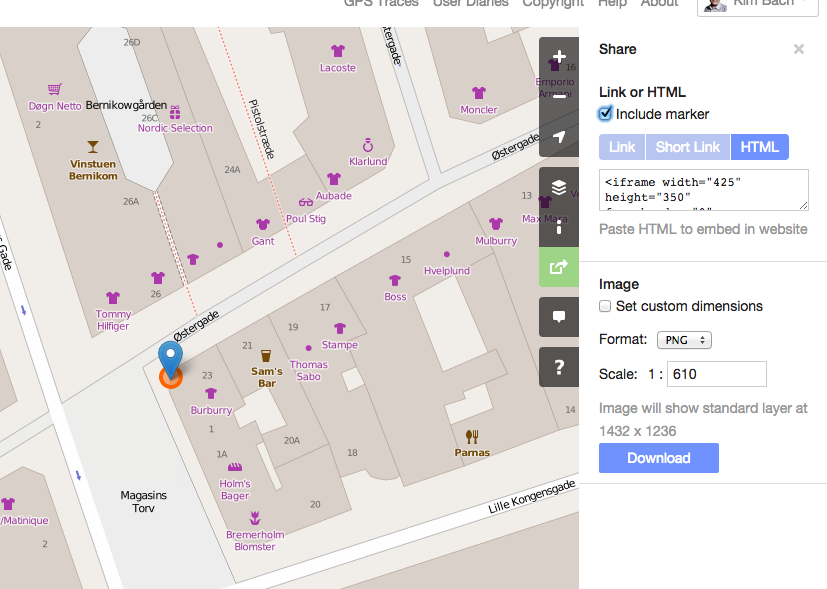Go to User Diaries
827x589 pixels.
[470, 3]
